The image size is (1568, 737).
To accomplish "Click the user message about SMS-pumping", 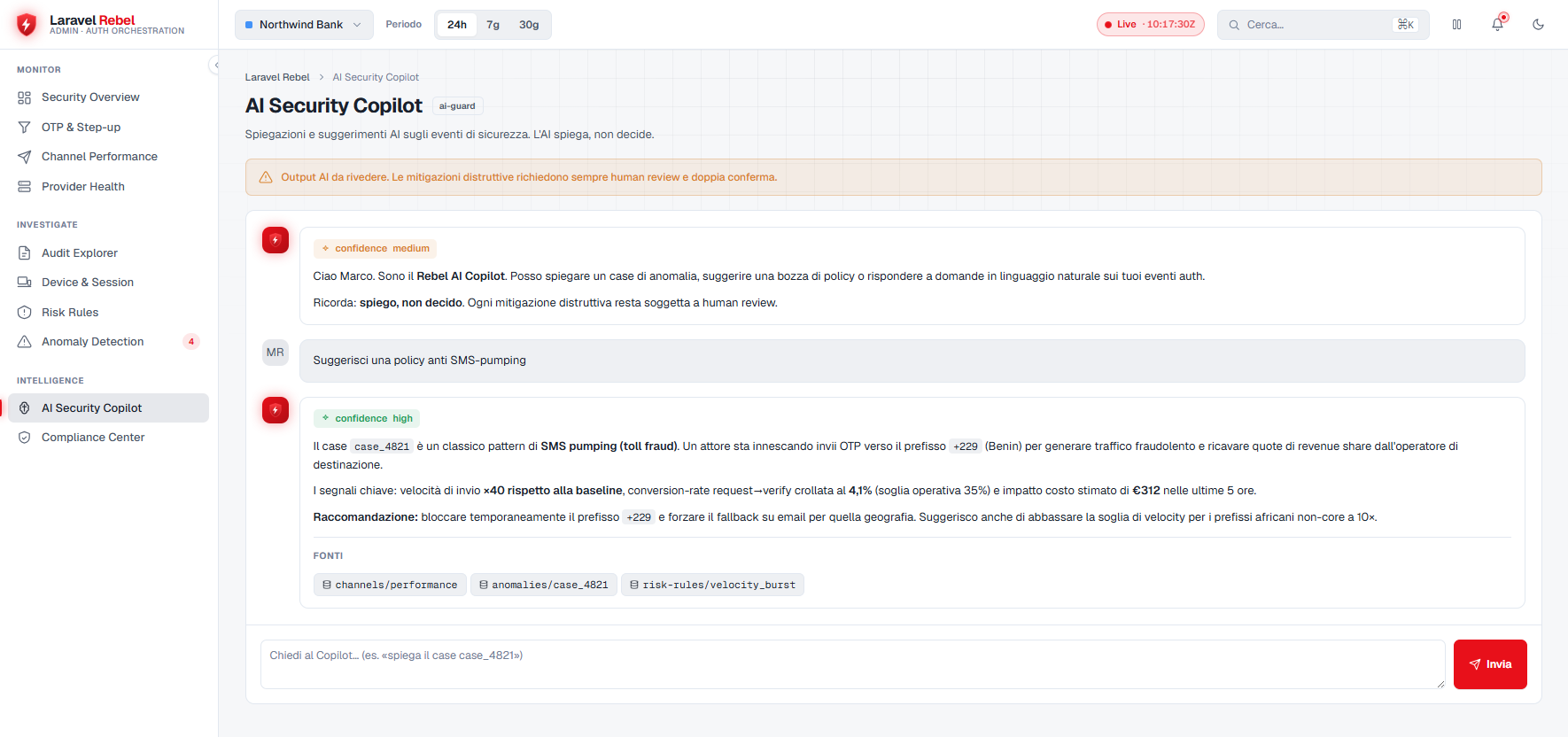I will pos(912,361).
